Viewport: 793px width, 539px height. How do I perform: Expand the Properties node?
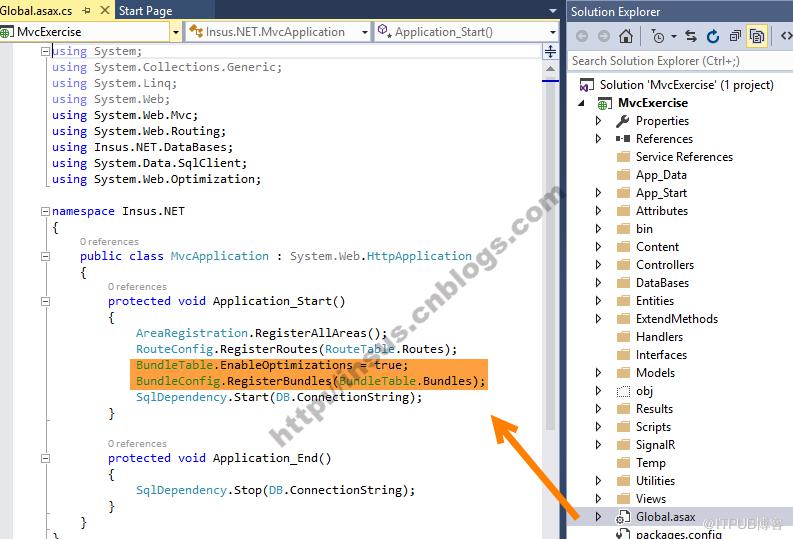tap(598, 121)
